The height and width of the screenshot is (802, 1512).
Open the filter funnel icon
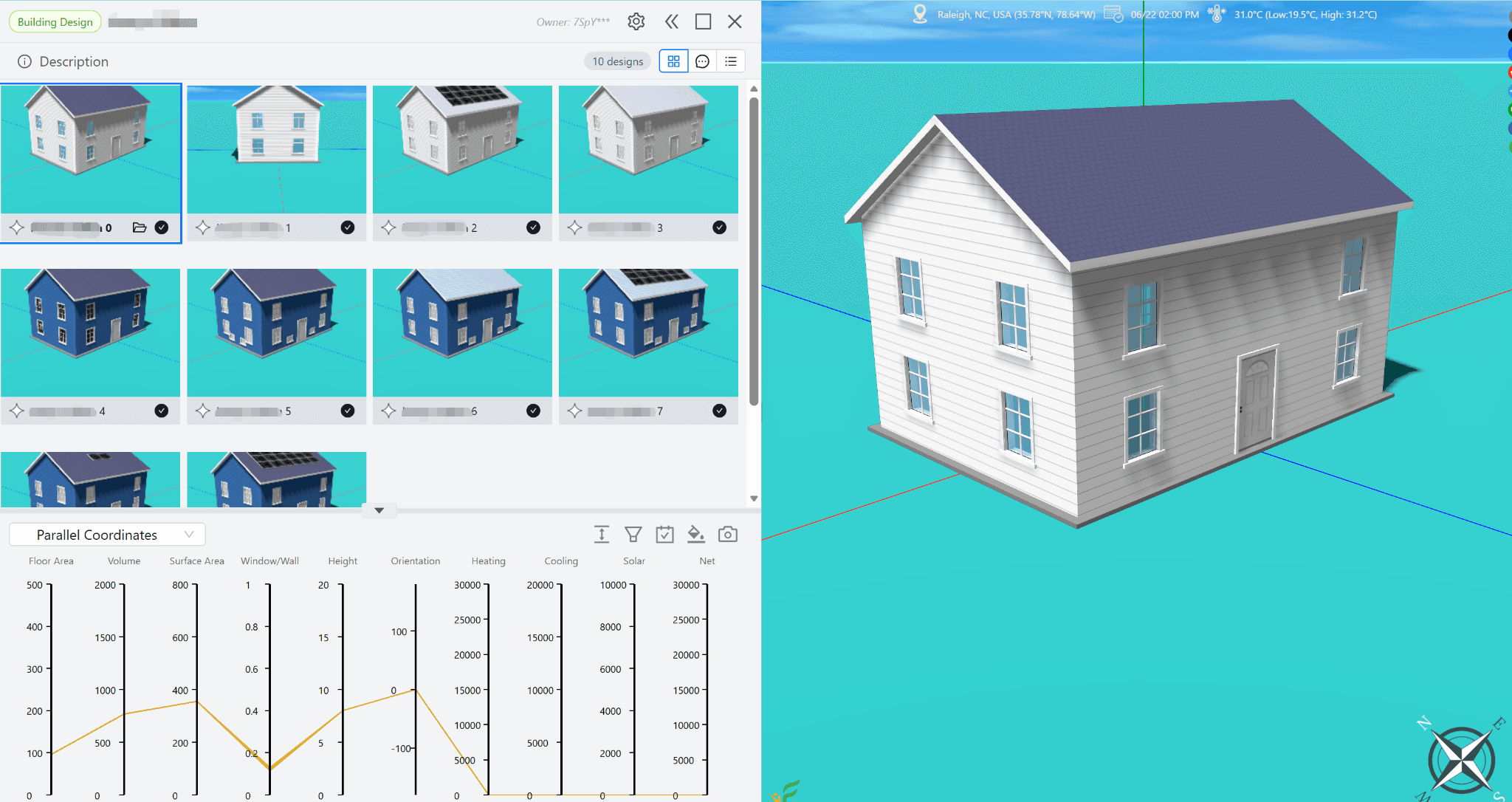pyautogui.click(x=633, y=534)
